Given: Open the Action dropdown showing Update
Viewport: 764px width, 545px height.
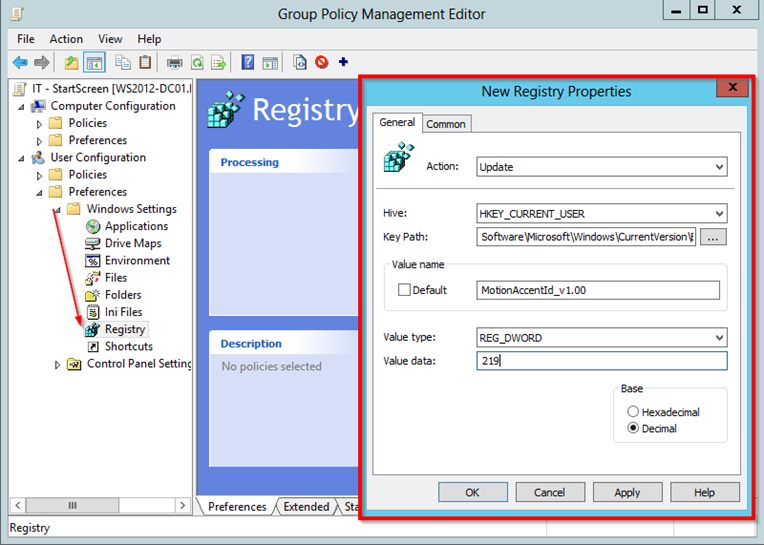Looking at the screenshot, I should tap(602, 167).
